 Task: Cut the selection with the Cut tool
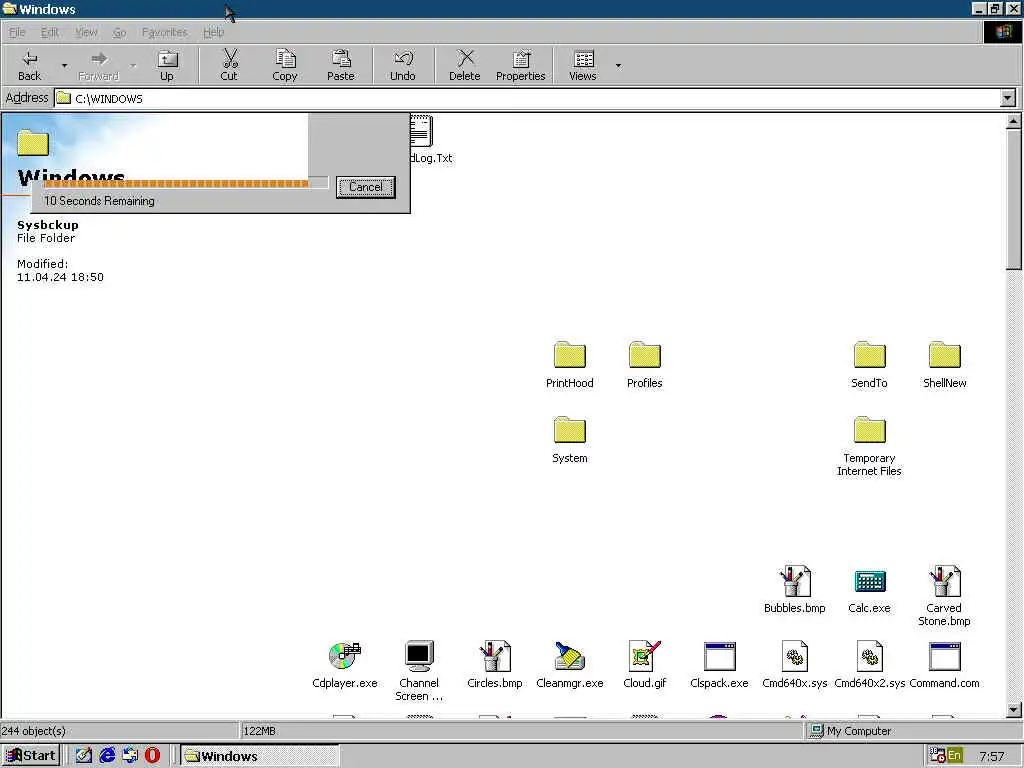[229, 65]
